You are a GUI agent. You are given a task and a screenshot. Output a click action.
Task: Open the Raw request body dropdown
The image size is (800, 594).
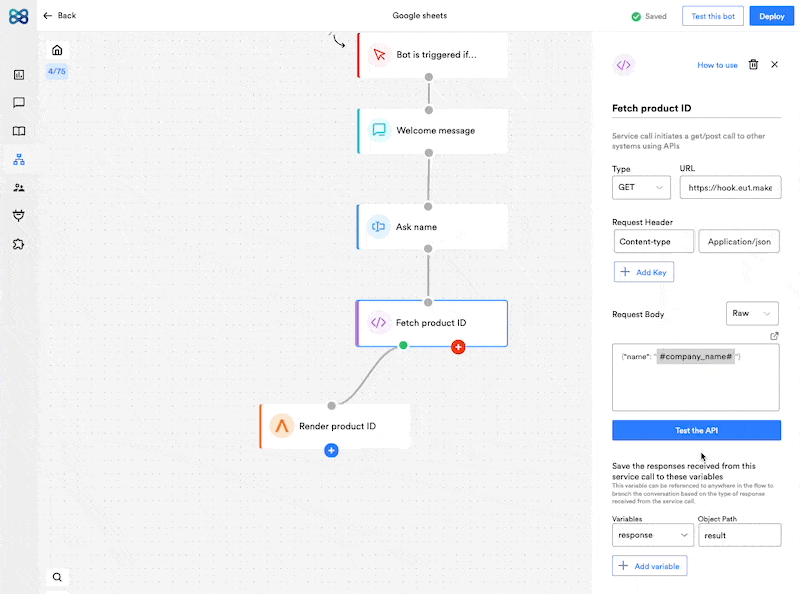pos(752,313)
